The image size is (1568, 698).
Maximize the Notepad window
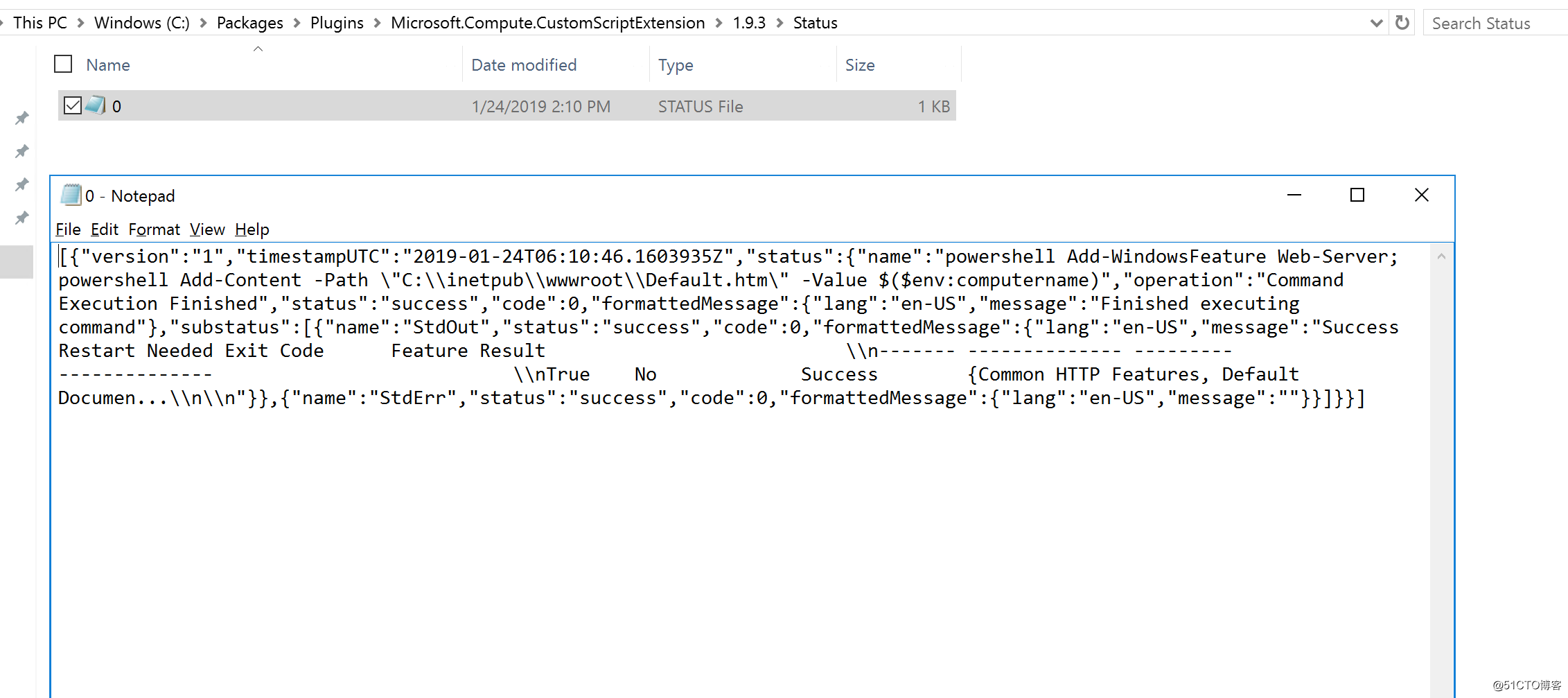pyautogui.click(x=1357, y=195)
